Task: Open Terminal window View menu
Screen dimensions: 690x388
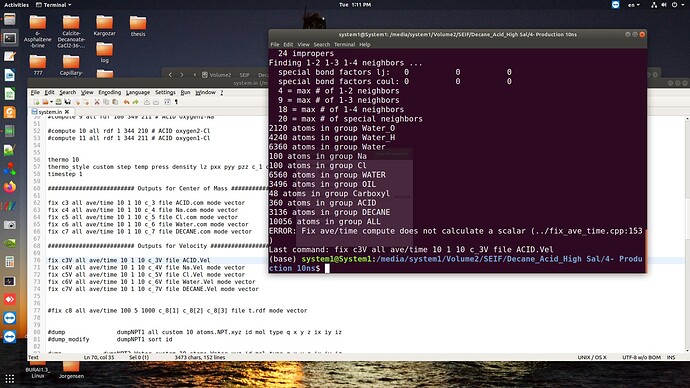Action: [303, 44]
